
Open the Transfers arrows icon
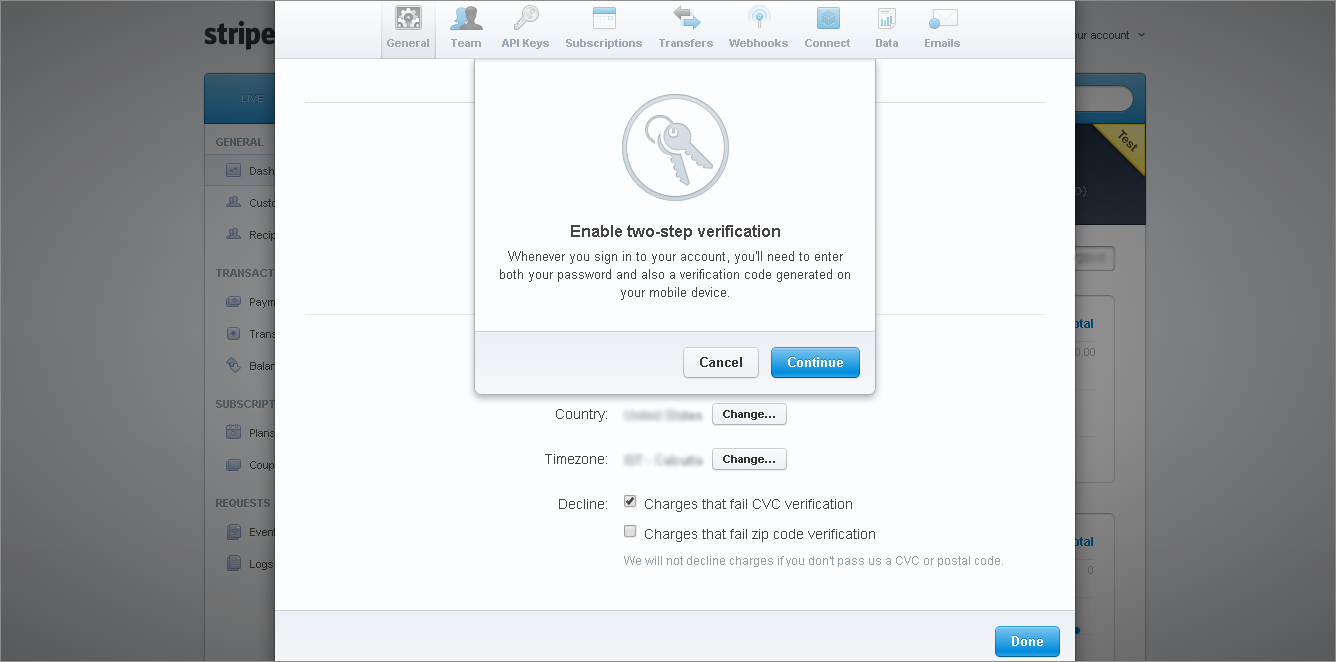[686, 18]
